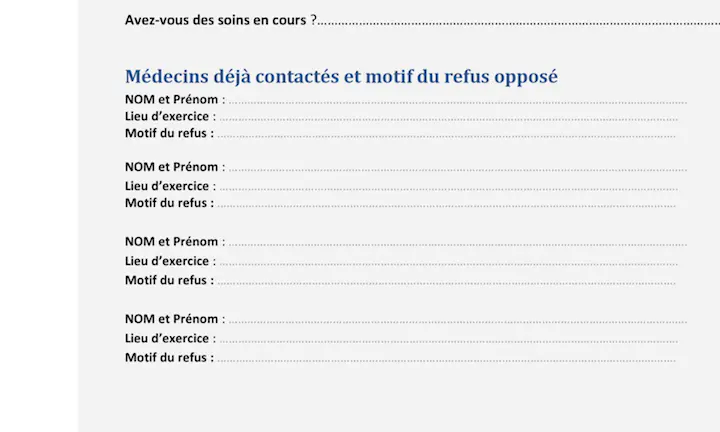Image resolution: width=720 pixels, height=432 pixels.
Task: Select the first doctor's "Lieu d'exercice" dotted line
Action: click(x=448, y=117)
